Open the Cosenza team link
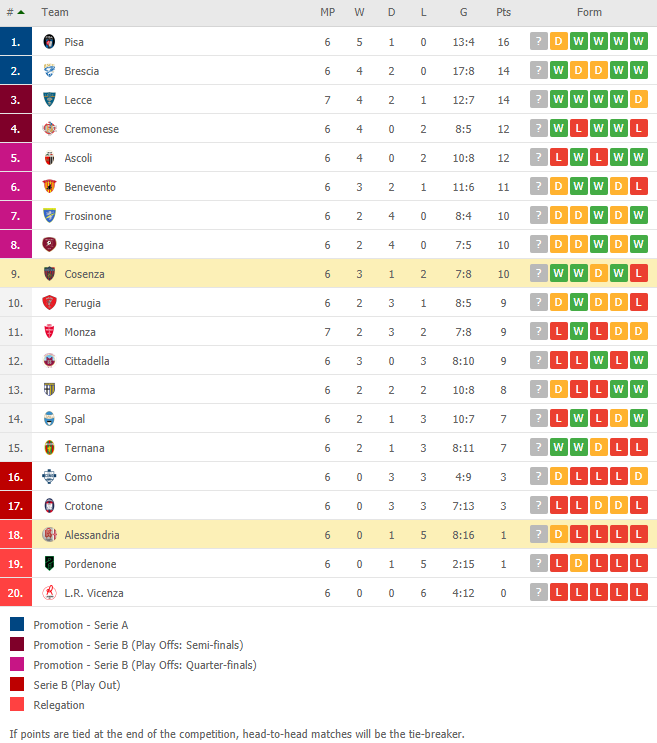This screenshot has width=657, height=743. click(x=84, y=274)
